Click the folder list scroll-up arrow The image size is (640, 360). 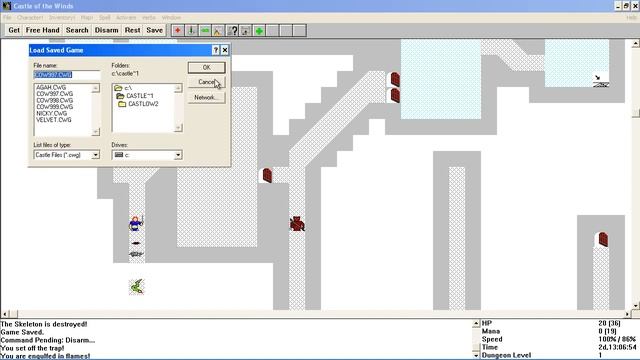[x=178, y=88]
